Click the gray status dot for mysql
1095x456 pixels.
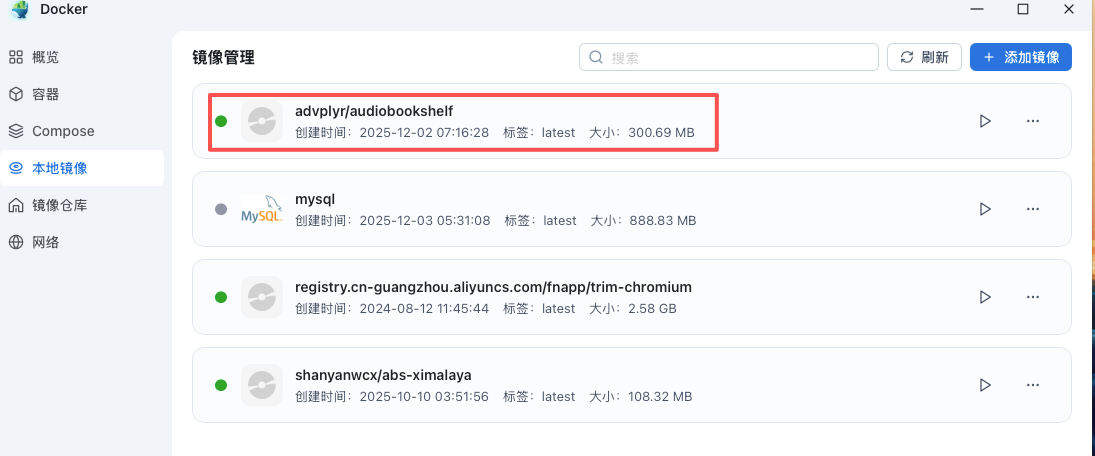click(221, 209)
